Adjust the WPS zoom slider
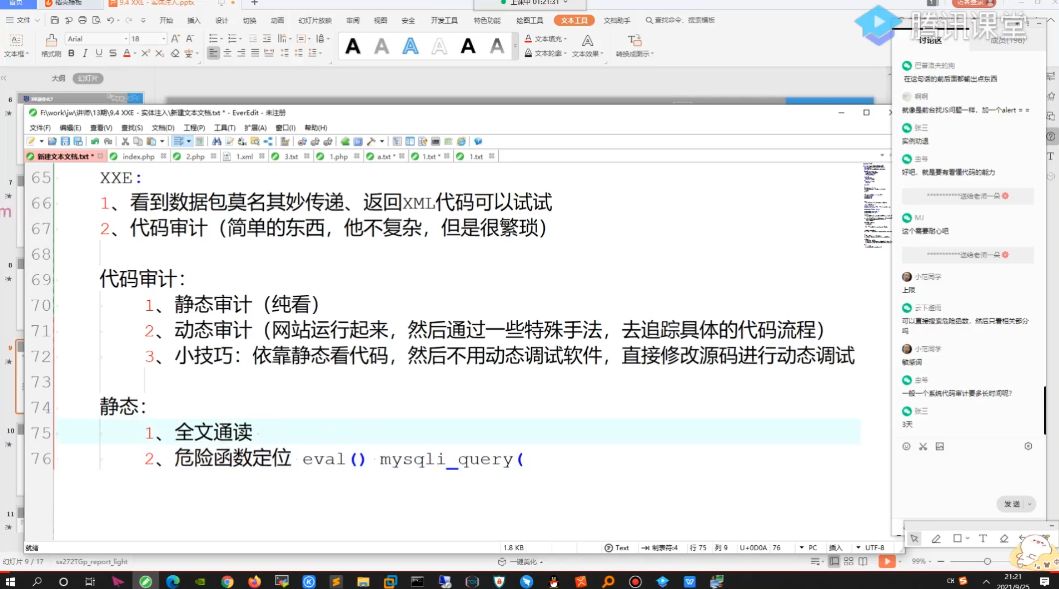 point(987,561)
